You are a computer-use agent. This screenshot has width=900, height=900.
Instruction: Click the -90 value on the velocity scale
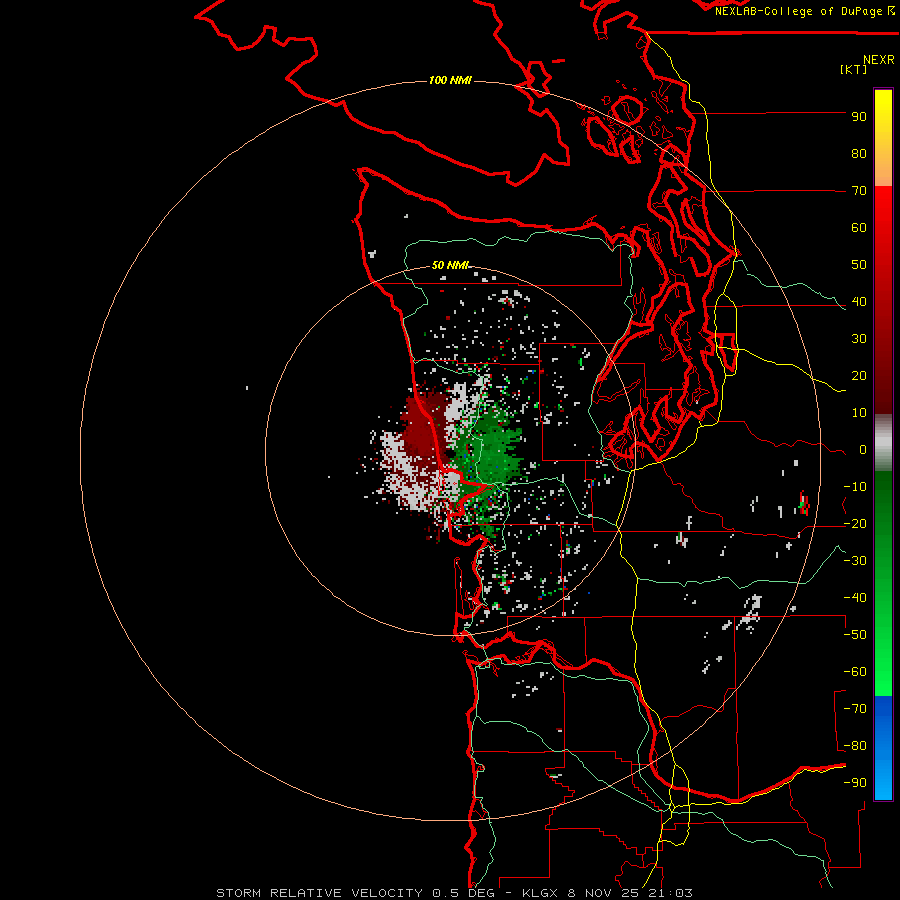click(x=855, y=783)
